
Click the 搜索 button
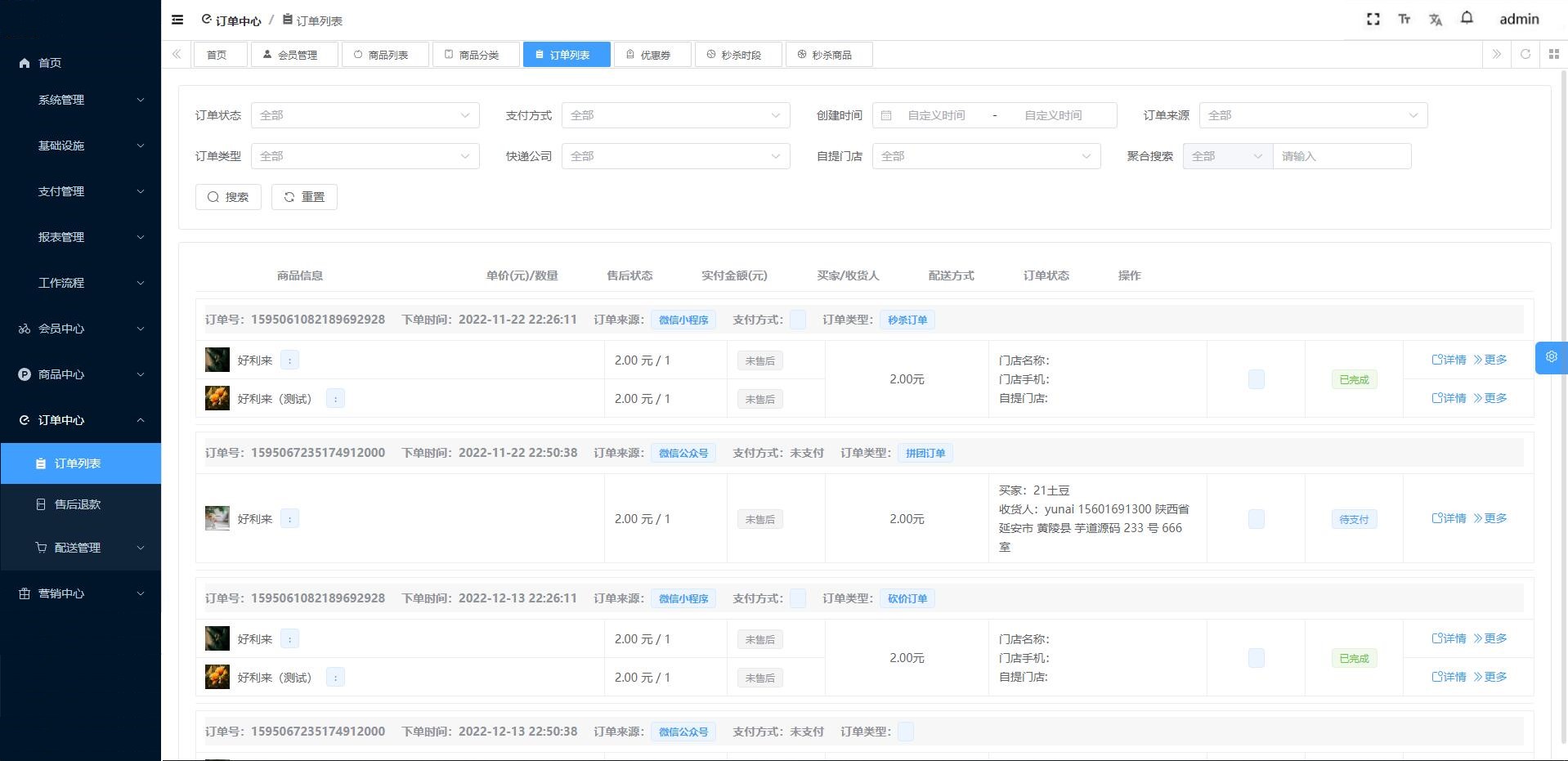point(228,197)
